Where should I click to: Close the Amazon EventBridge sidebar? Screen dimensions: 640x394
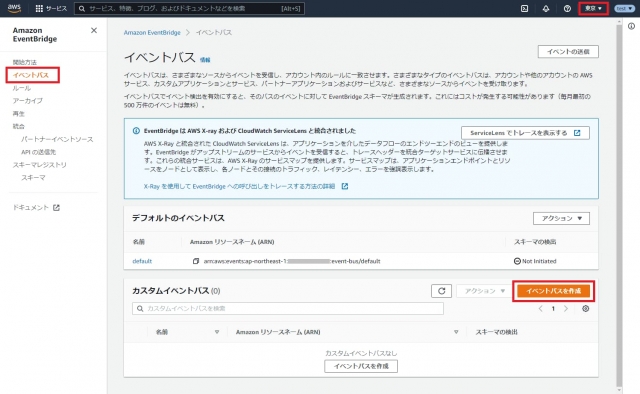(x=94, y=30)
